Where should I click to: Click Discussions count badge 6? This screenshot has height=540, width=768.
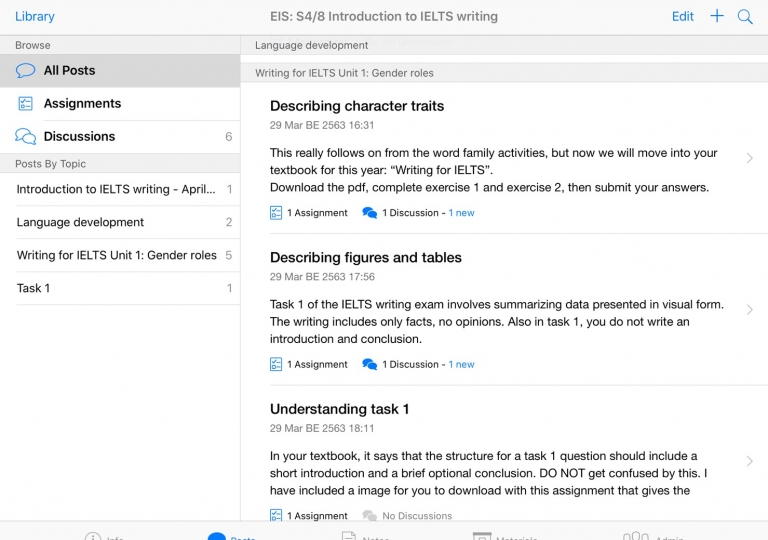228,137
